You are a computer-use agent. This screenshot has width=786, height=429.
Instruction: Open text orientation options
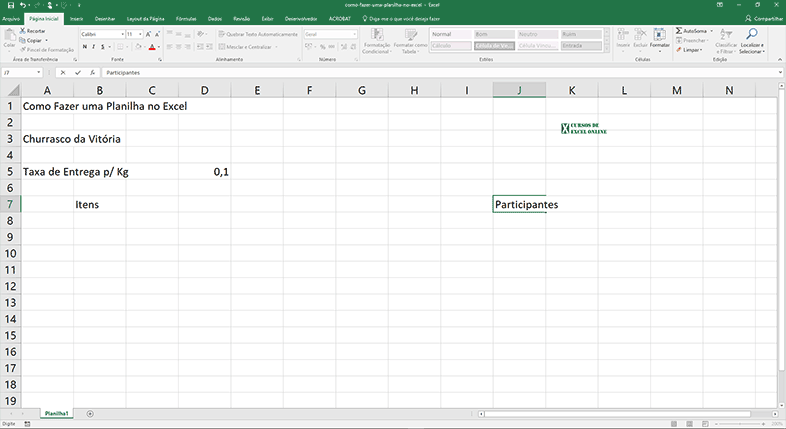(x=201, y=34)
